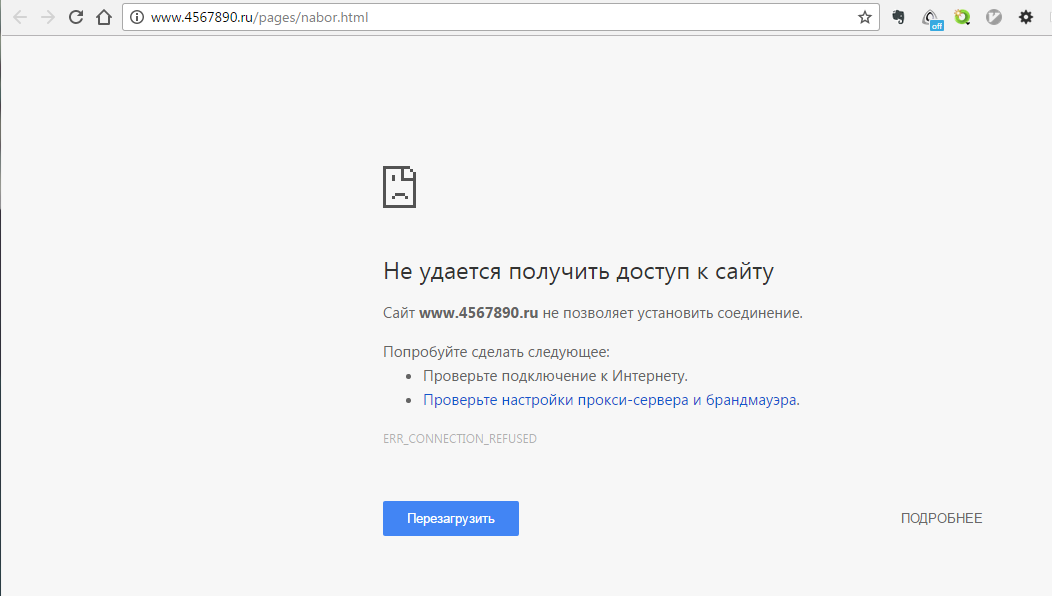Click the browser back arrow
The height and width of the screenshot is (596, 1052).
click(x=20, y=17)
